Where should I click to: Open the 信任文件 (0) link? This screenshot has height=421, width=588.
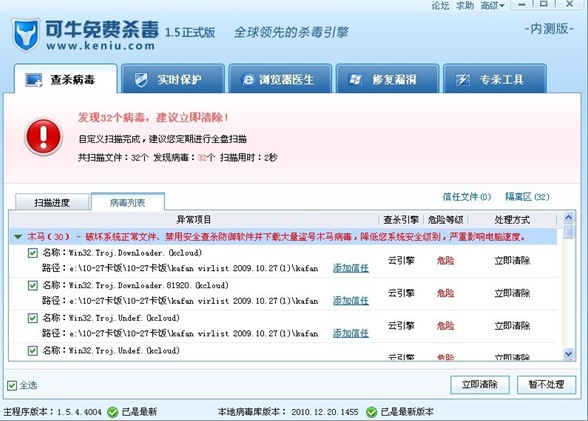tap(466, 197)
